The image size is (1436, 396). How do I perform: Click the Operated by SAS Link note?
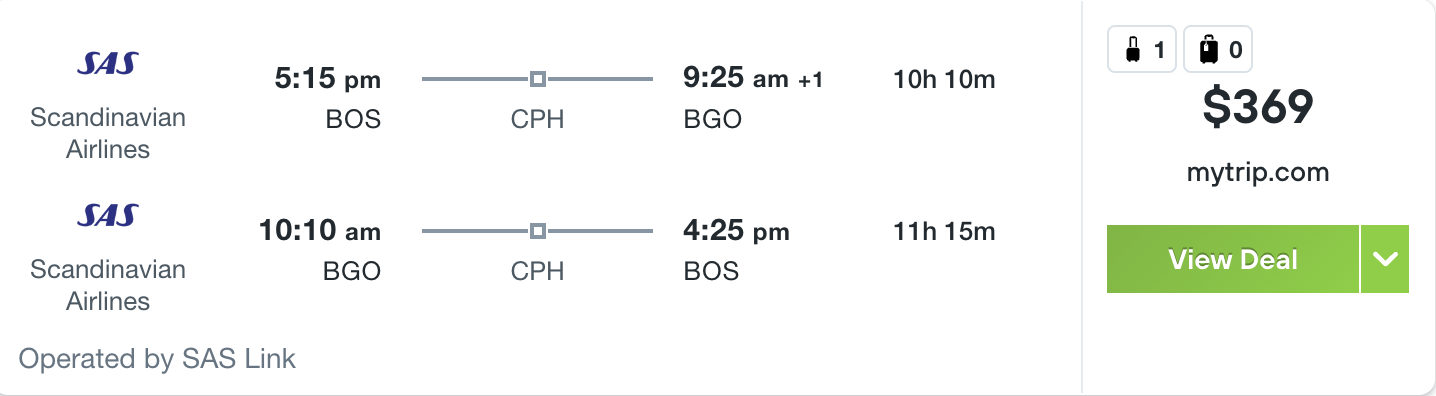click(157, 359)
